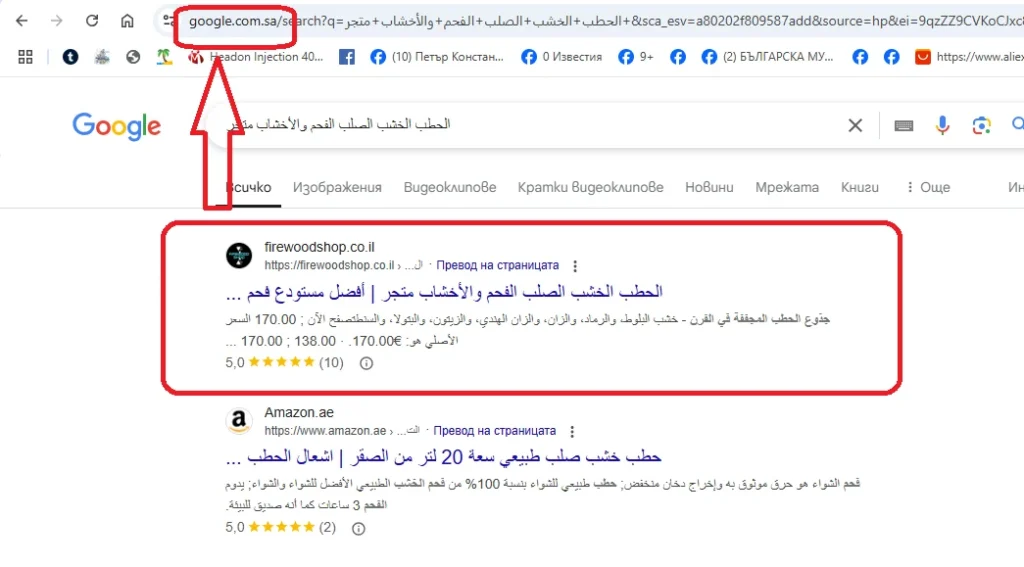Open the Кратки видеоклипове tab
Image resolution: width=1024 pixels, height=567 pixels.
[x=590, y=187]
